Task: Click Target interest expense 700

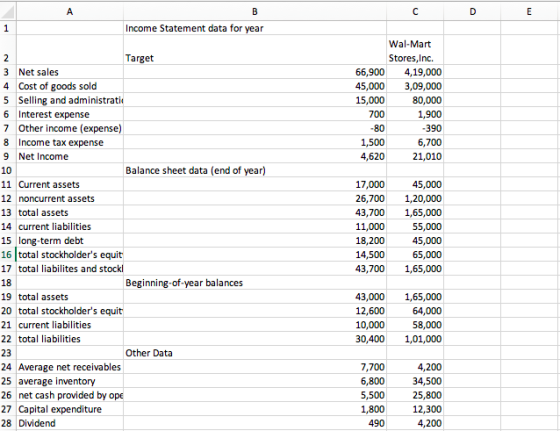Action: pos(255,114)
